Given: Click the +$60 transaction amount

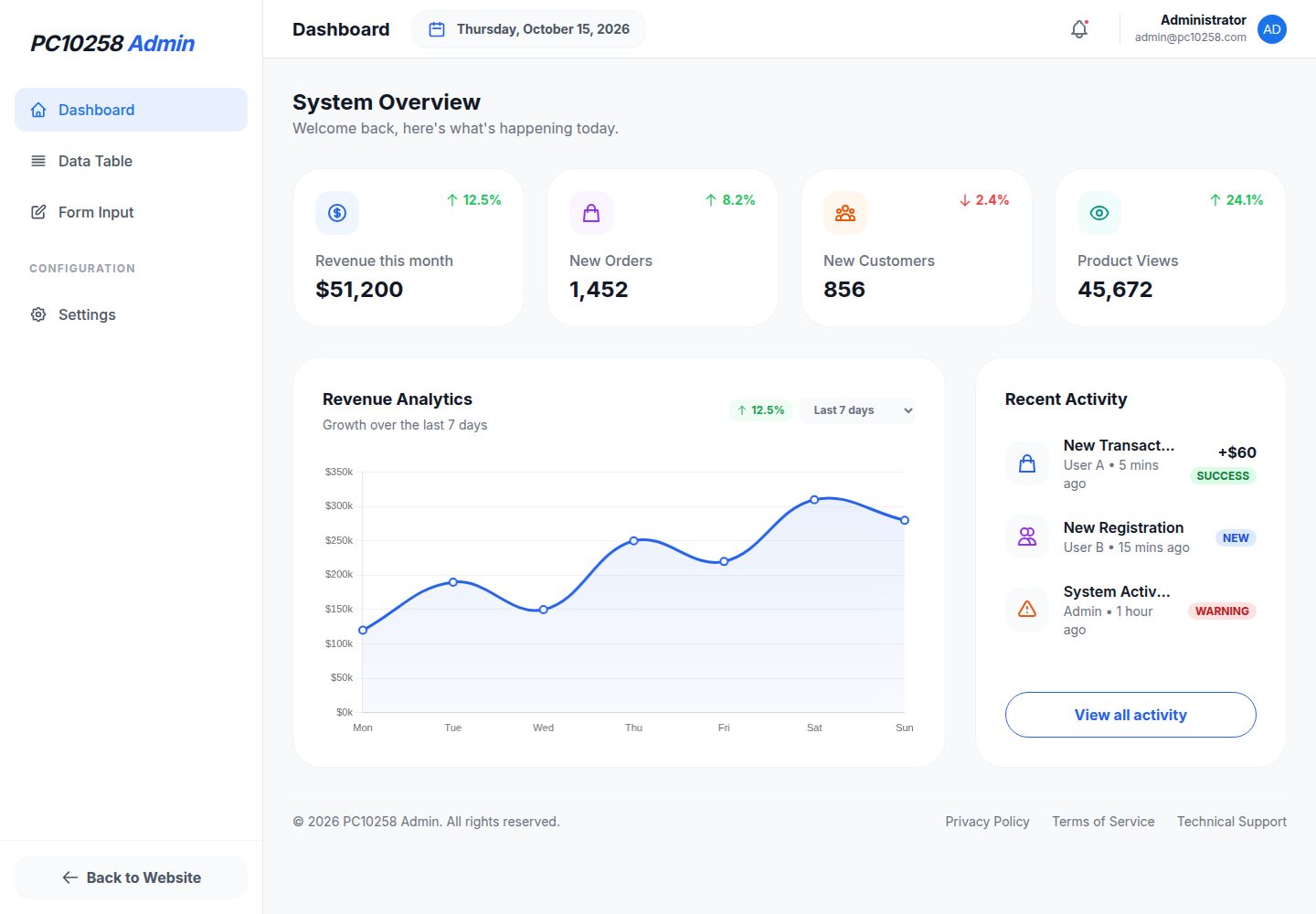Looking at the screenshot, I should [1237, 452].
